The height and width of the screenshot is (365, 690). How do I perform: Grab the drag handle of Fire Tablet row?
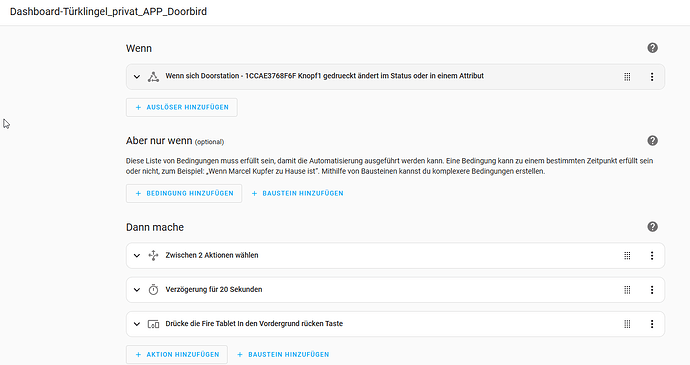(627, 324)
